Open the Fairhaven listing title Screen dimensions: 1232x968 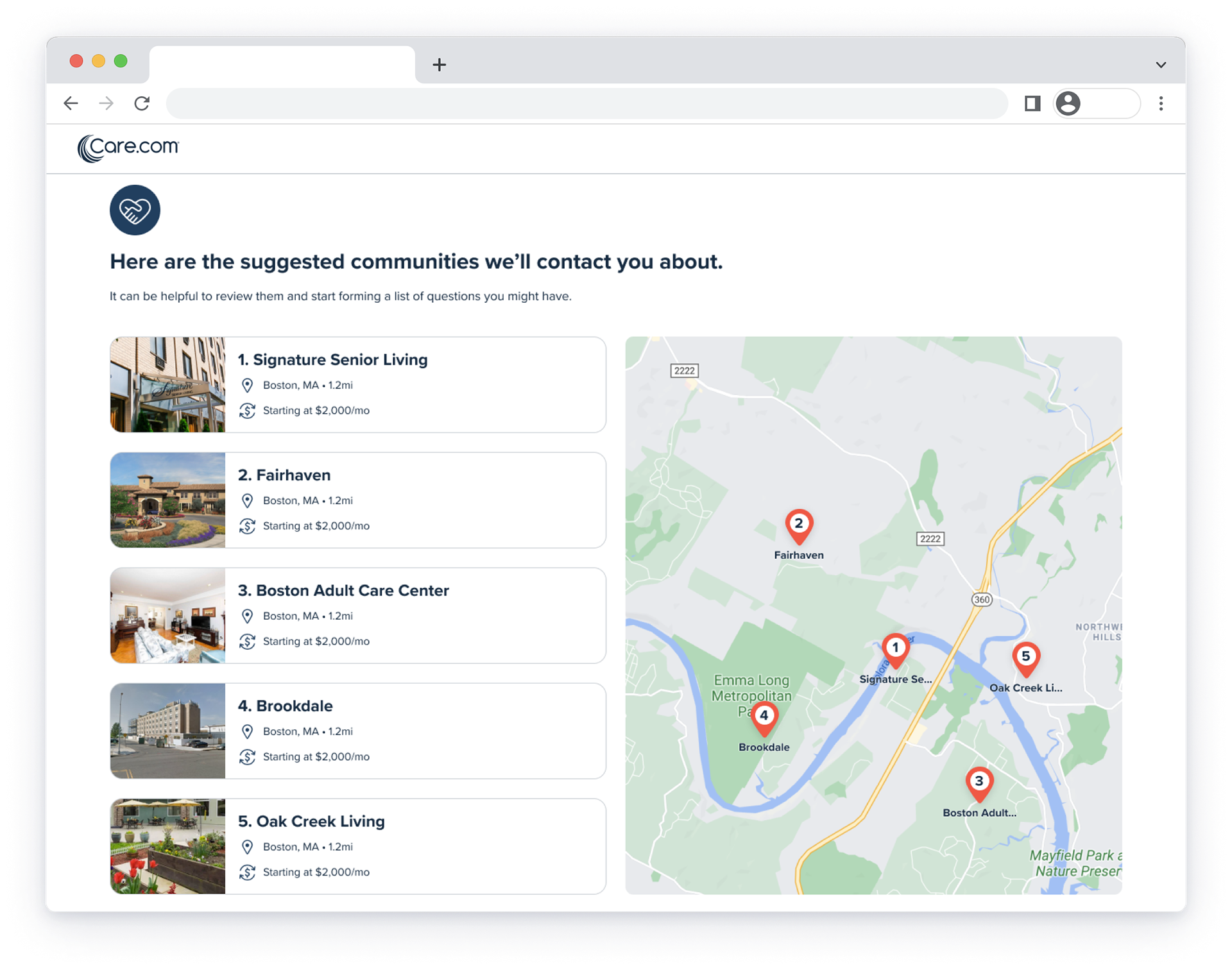(x=284, y=475)
